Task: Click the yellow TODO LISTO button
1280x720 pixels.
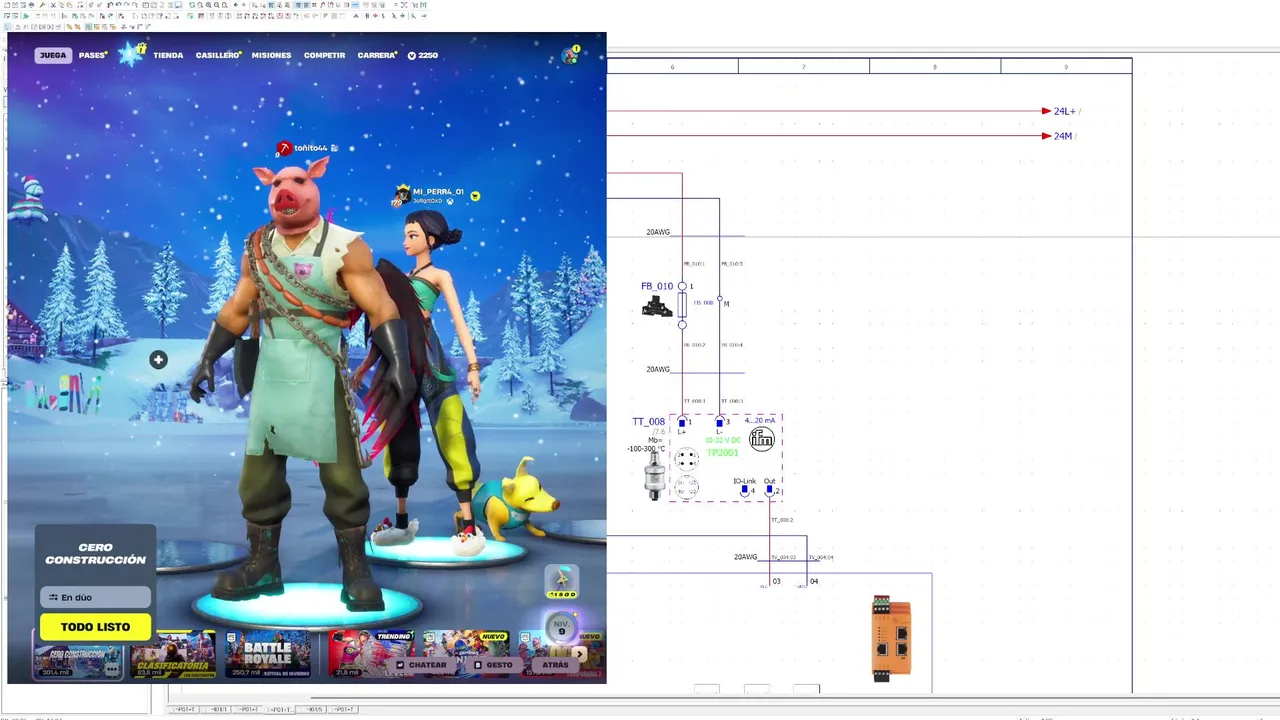Action: [x=95, y=627]
